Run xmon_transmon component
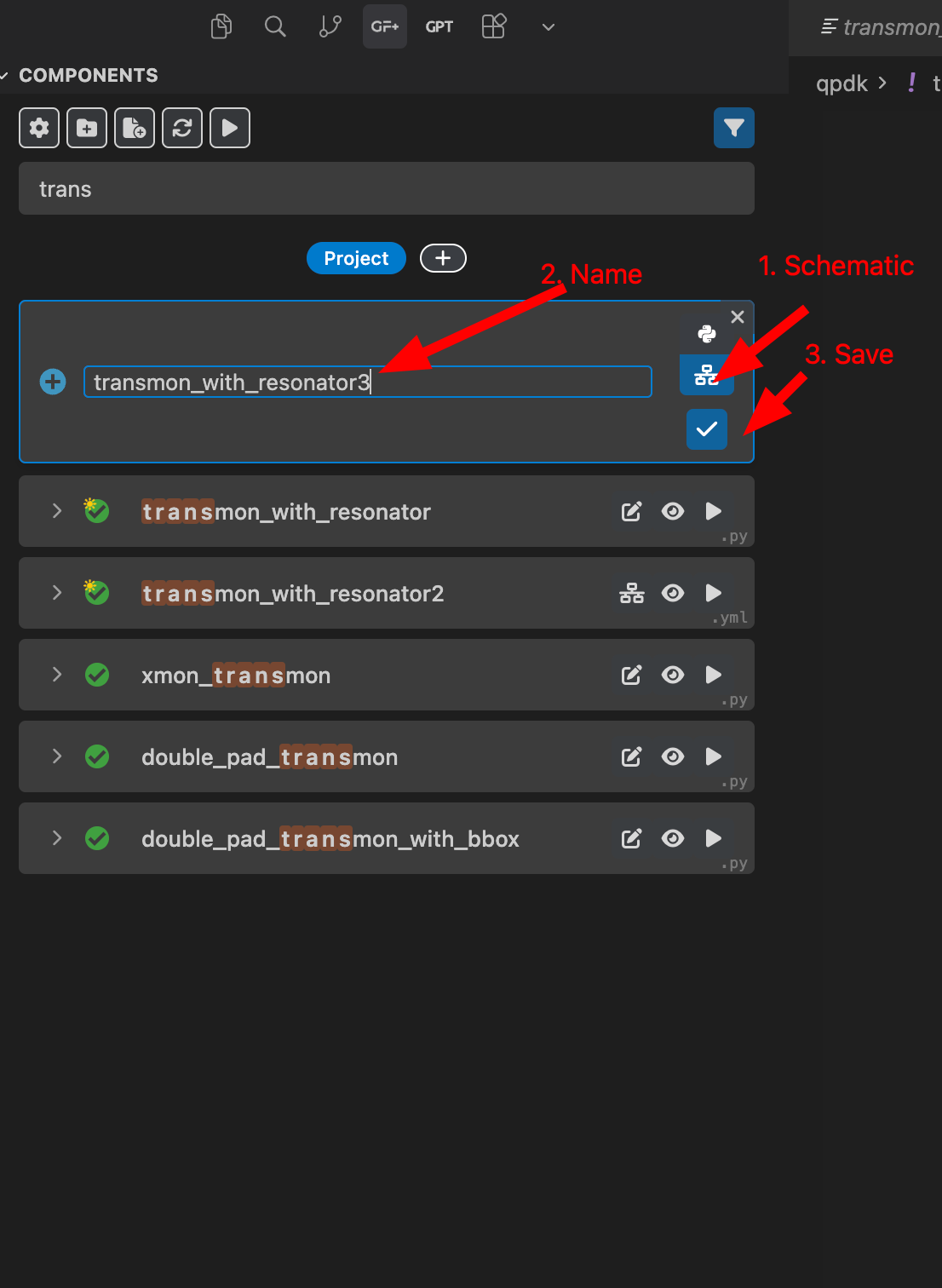Image resolution: width=942 pixels, height=1288 pixels. 714,675
